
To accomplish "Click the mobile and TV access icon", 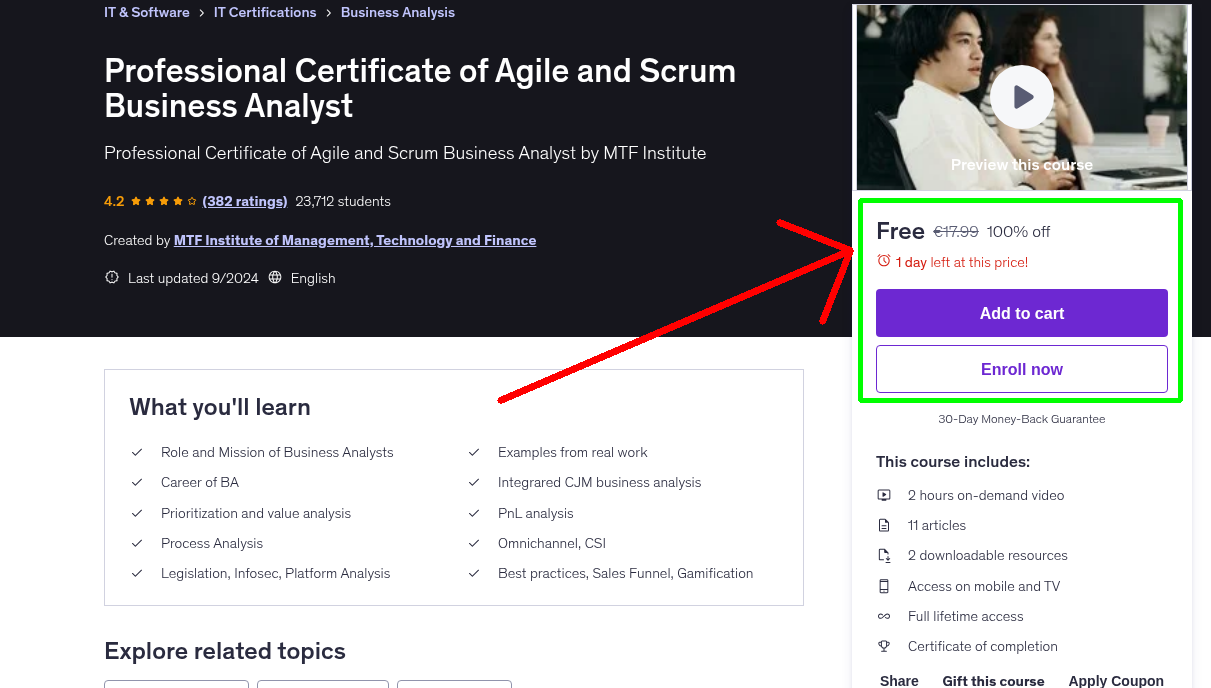I will click(x=884, y=586).
